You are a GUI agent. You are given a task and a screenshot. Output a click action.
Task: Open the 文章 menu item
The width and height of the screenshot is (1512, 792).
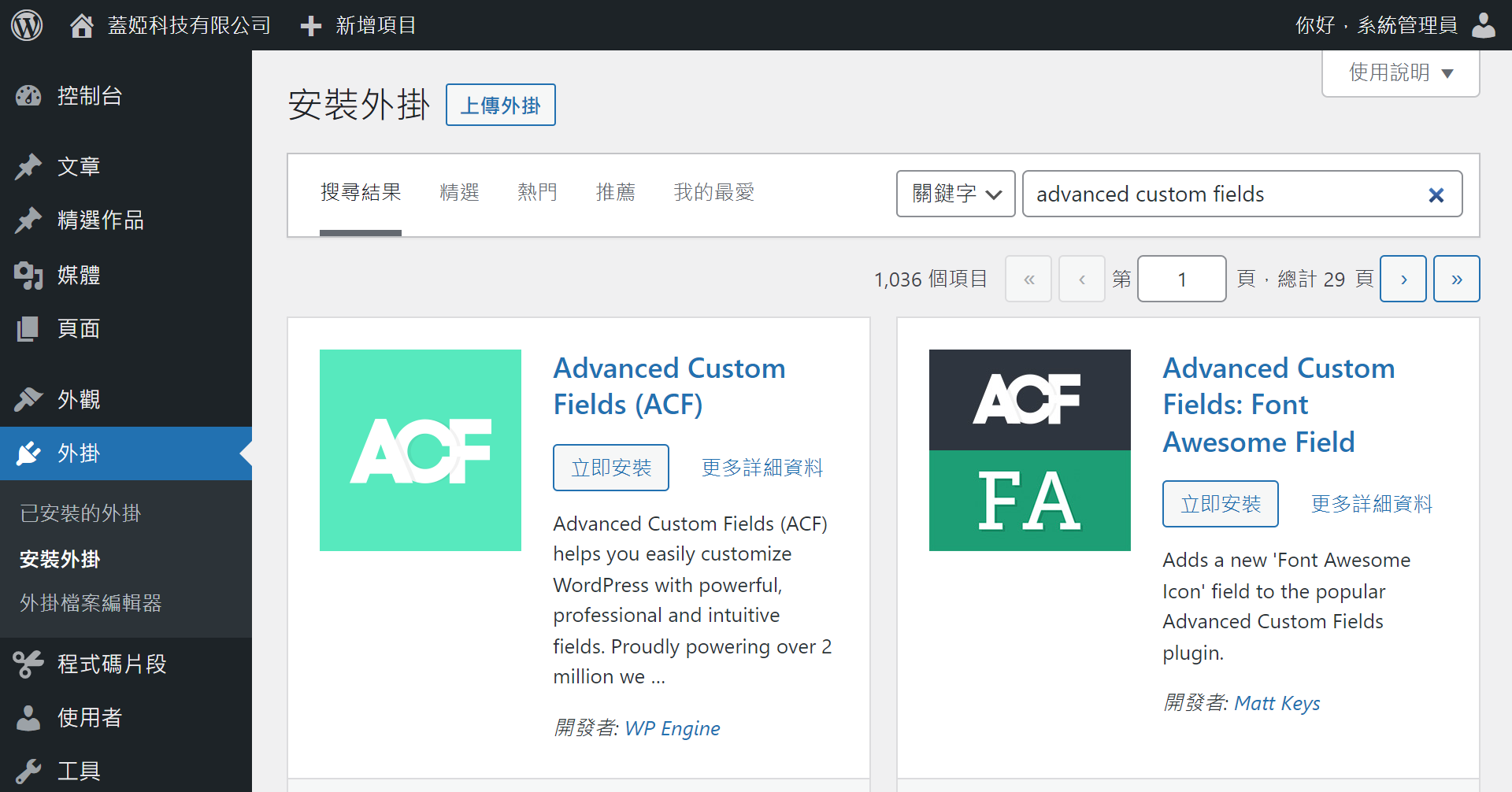pyautogui.click(x=126, y=167)
